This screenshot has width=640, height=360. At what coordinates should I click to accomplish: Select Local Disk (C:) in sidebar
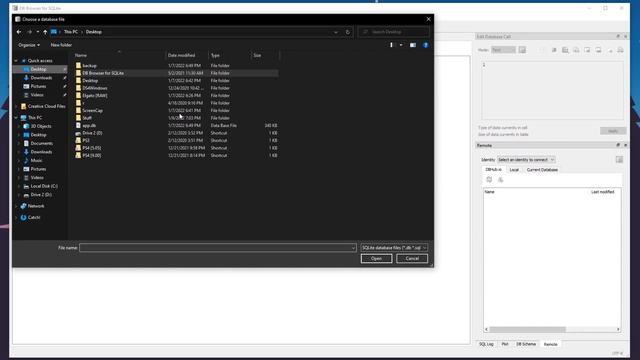(x=44, y=186)
